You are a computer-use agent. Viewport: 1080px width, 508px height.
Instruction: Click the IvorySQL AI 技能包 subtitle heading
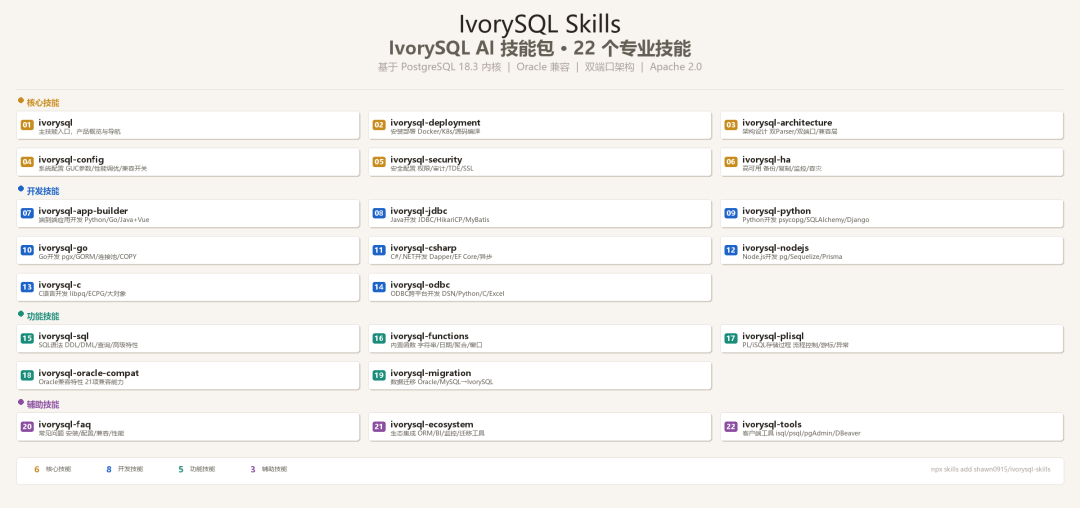point(539,48)
